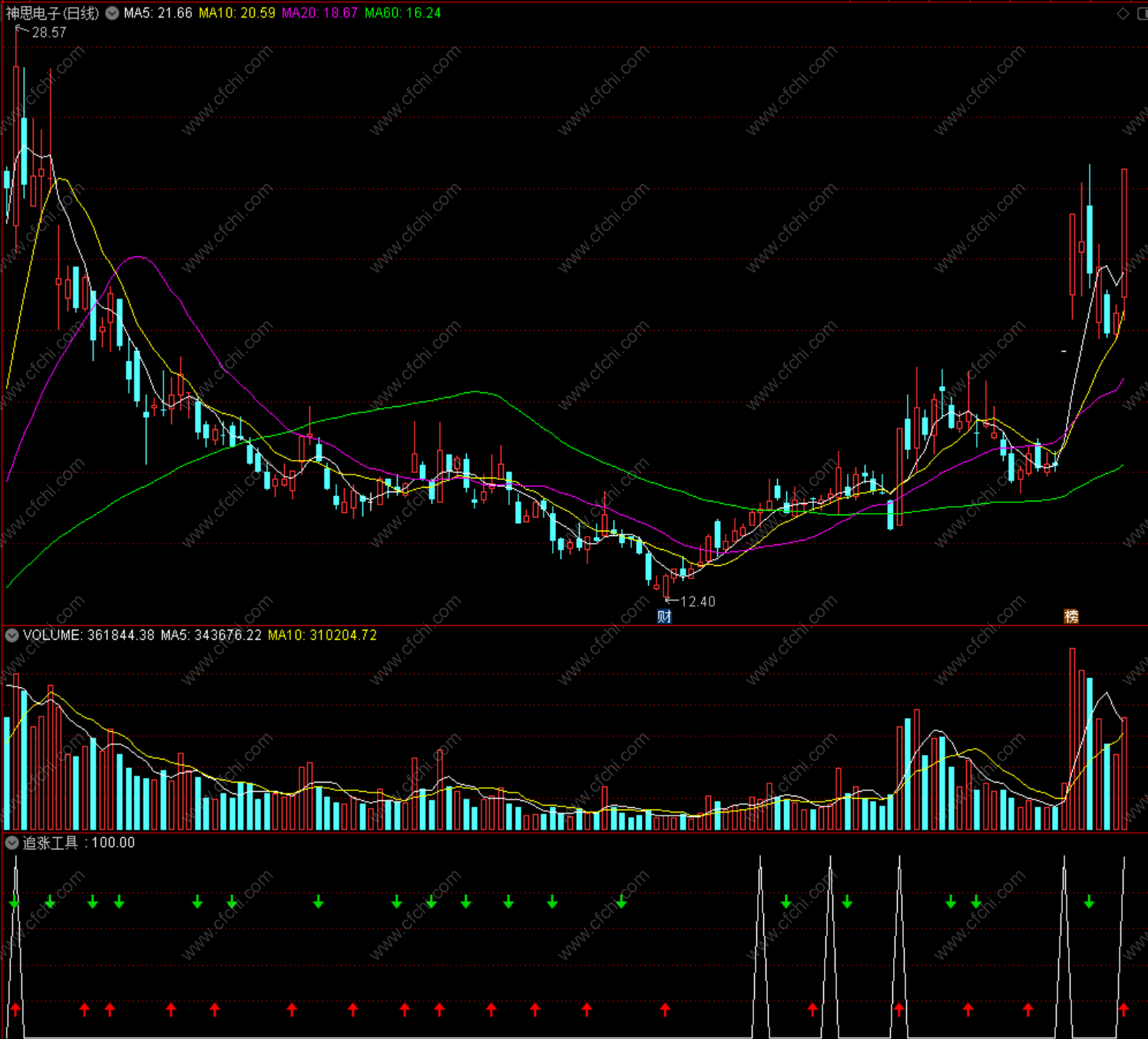Click the volume MA5: 343676.22 label
This screenshot has width=1148, height=1039.
[x=211, y=635]
